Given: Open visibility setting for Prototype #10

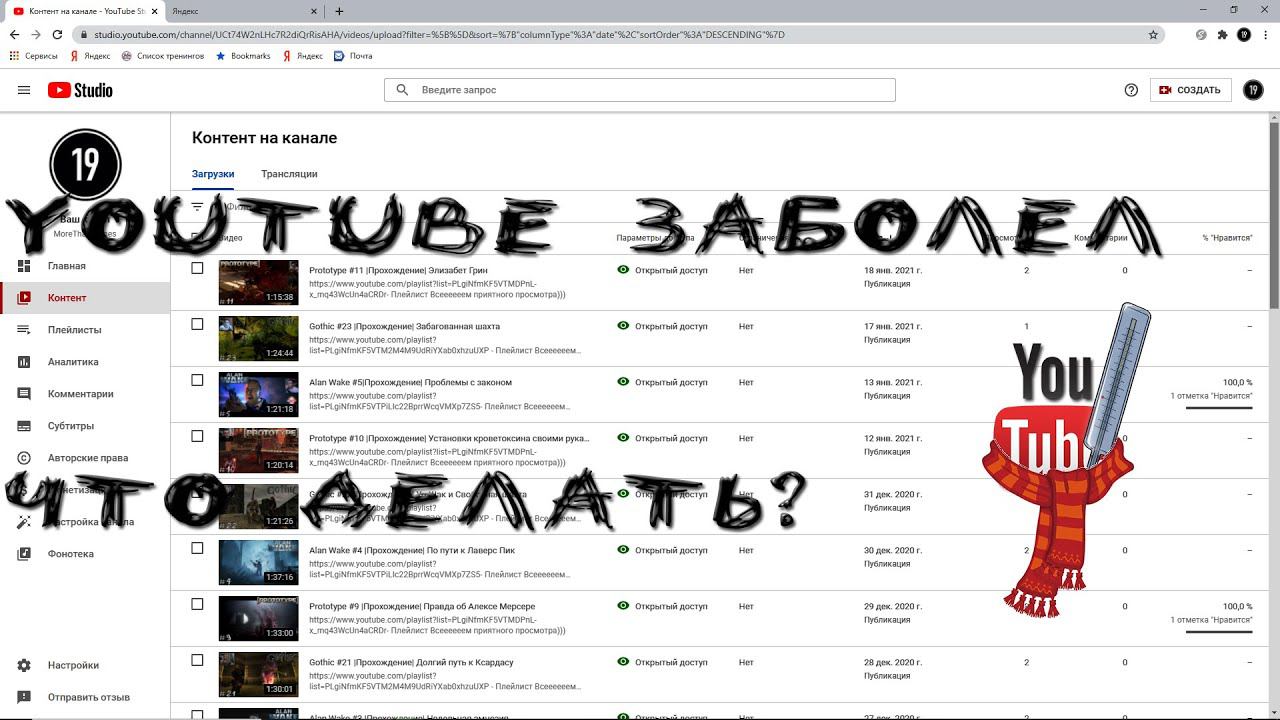Looking at the screenshot, I should click(x=662, y=438).
